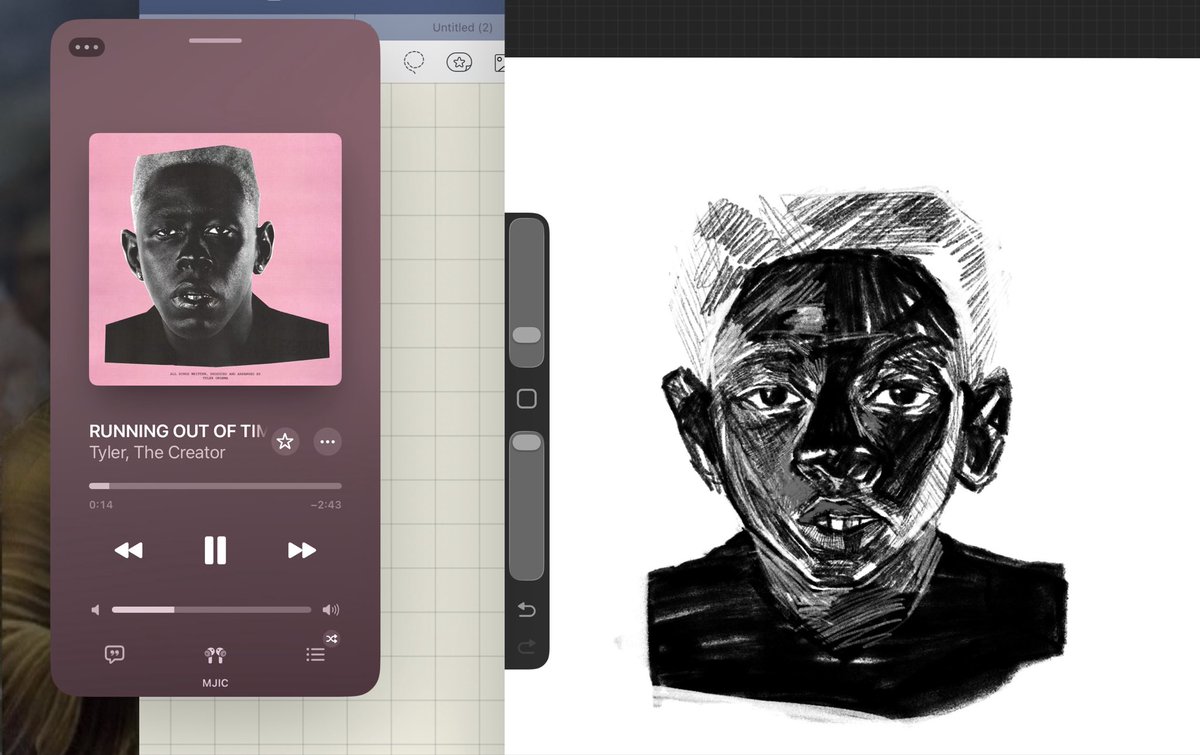Open the image insert tool in notes toolbar
This screenshot has height=755, width=1200.
click(499, 62)
